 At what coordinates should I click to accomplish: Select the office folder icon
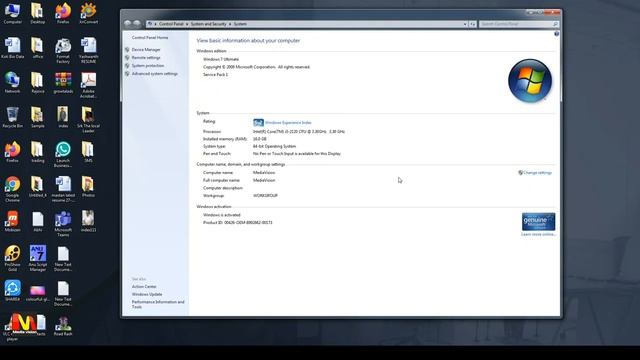[38, 48]
